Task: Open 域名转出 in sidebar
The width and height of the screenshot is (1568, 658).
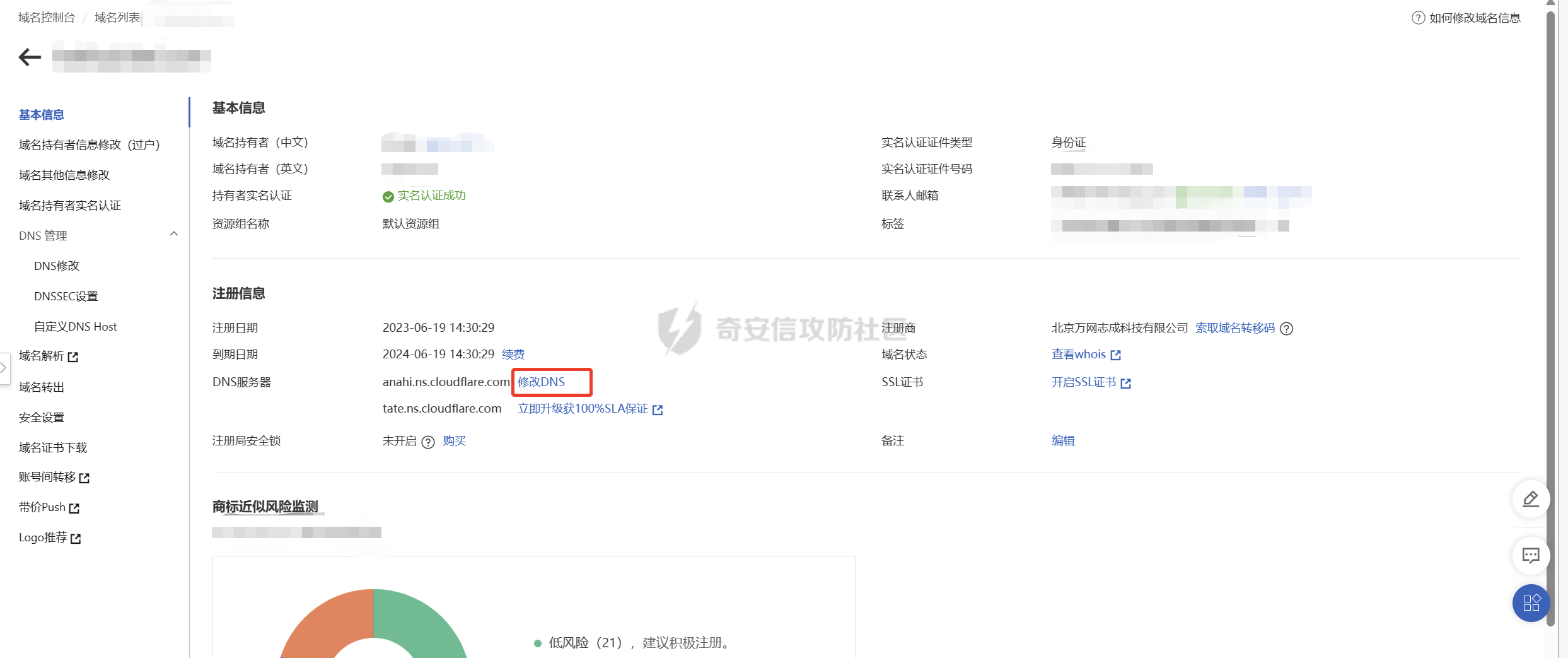Action: [42, 387]
